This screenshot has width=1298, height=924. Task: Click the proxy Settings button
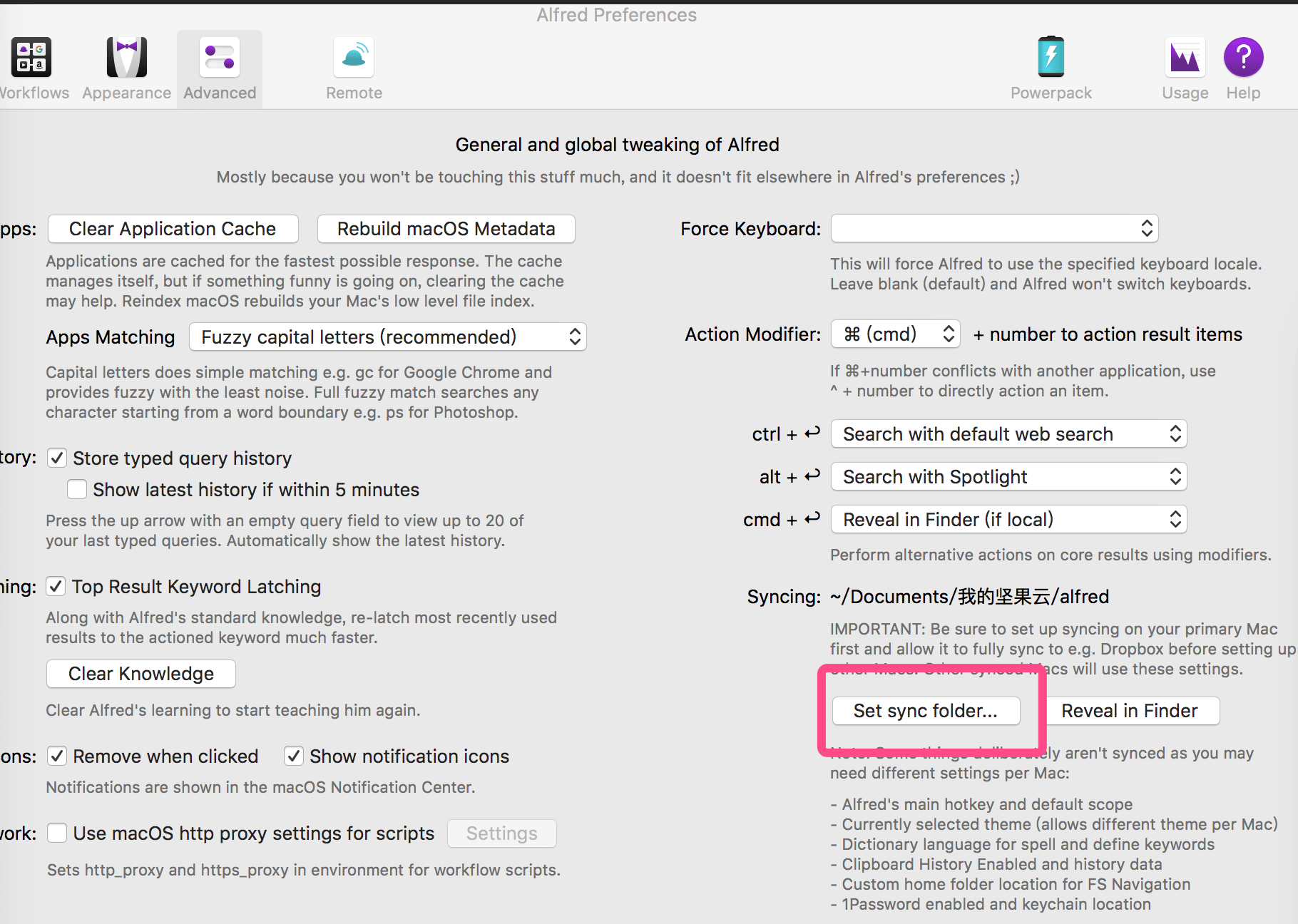pos(502,833)
